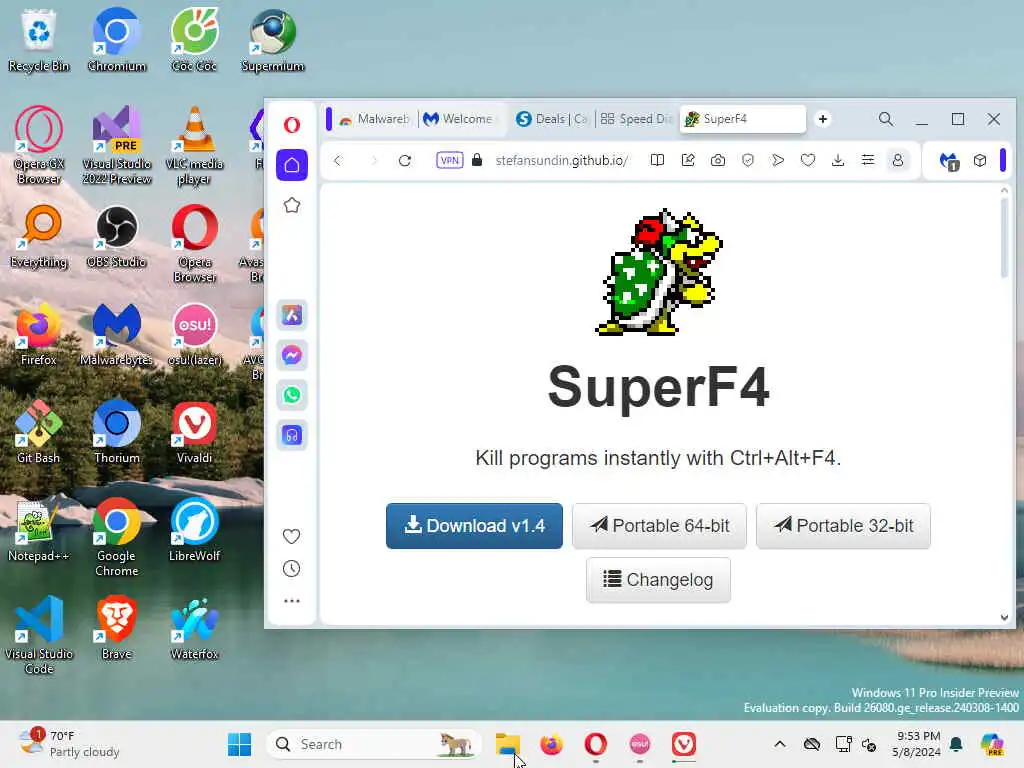1024x768 pixels.
Task: Open the downloads icon in toolbar
Action: (x=838, y=161)
